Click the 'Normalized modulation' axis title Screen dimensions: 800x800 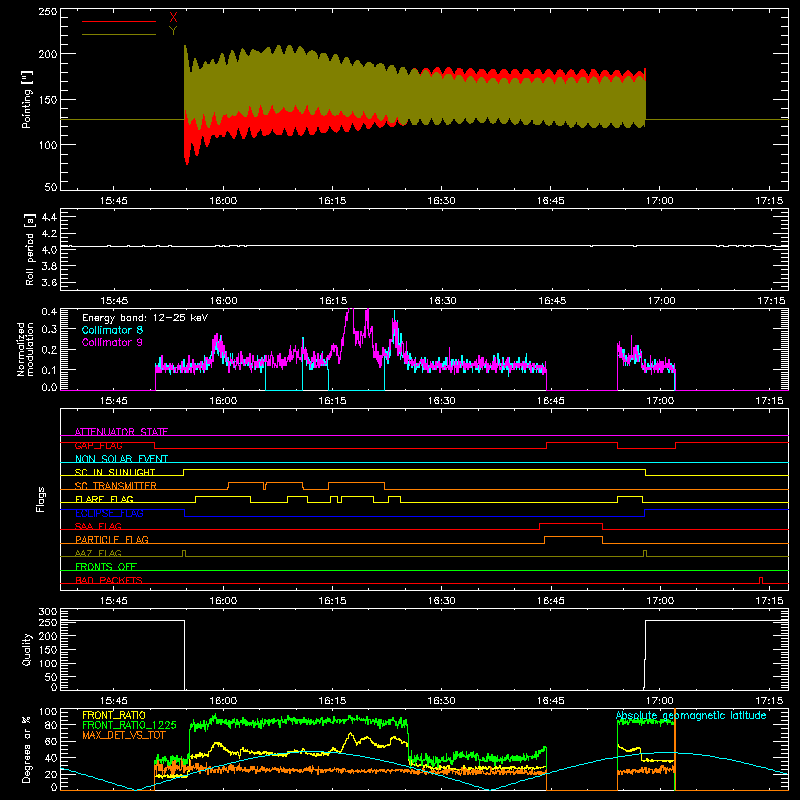pyautogui.click(x=26, y=349)
